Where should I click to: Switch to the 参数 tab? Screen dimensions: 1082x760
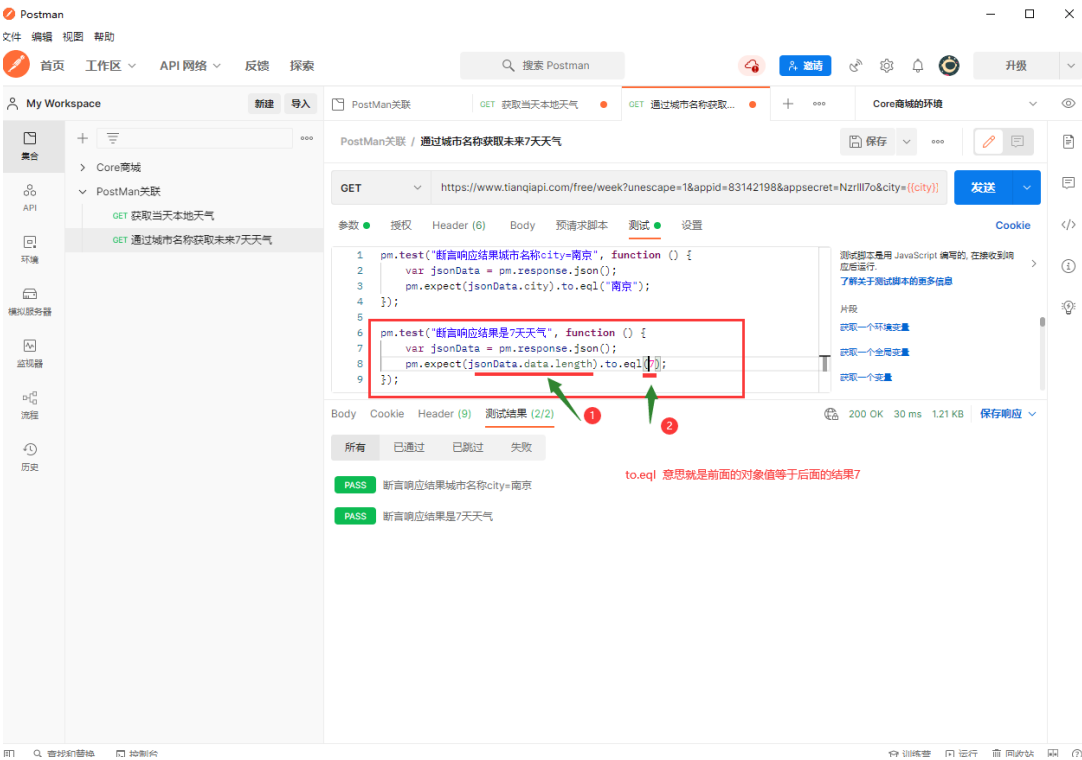[353, 225]
